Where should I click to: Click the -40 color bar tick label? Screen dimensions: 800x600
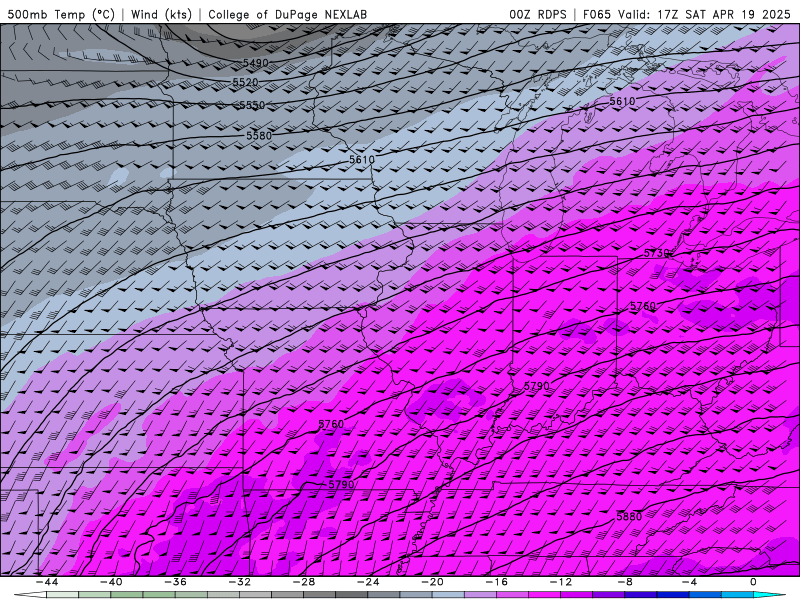111,582
